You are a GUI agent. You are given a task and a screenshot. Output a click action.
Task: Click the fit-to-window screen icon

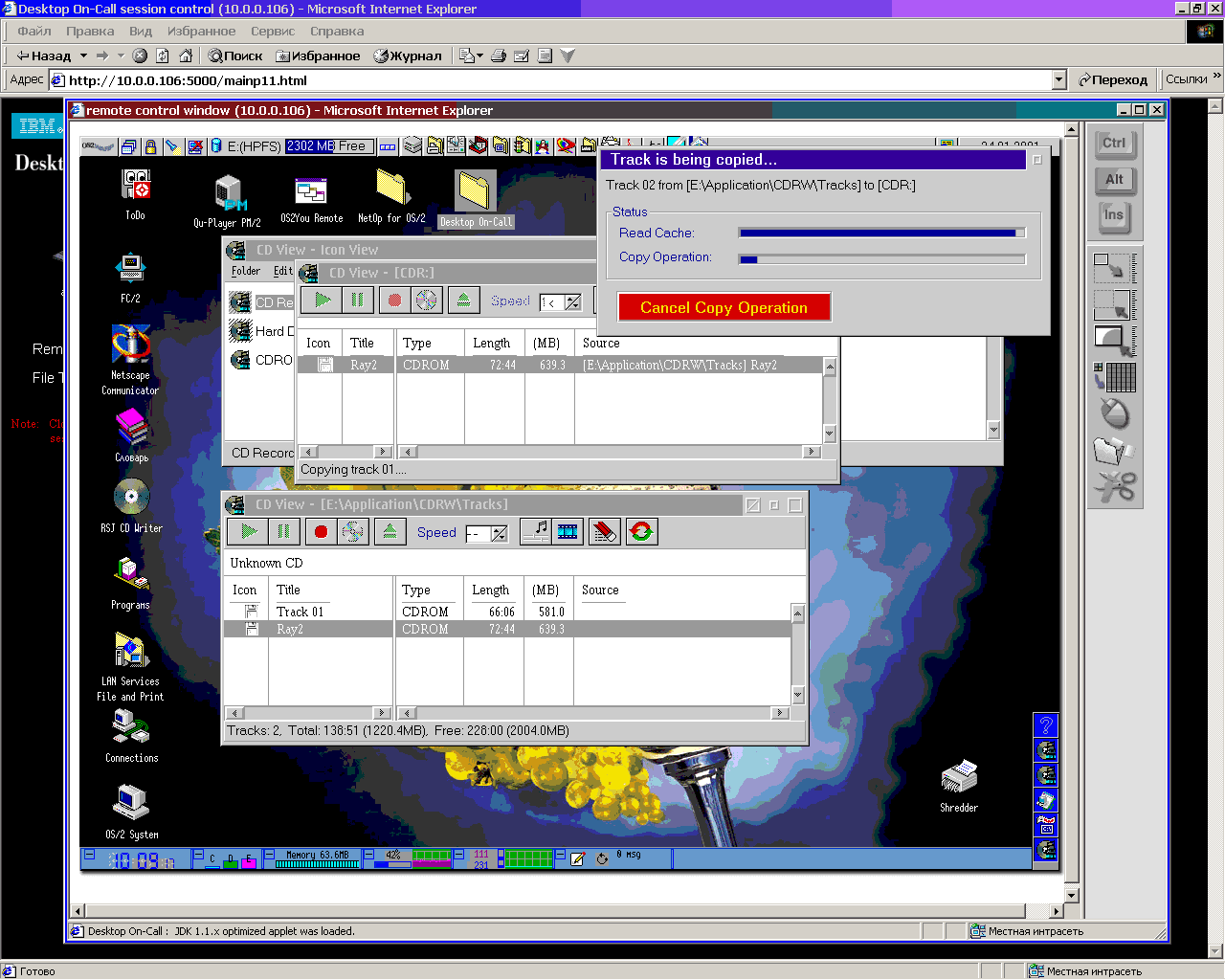[x=1115, y=341]
